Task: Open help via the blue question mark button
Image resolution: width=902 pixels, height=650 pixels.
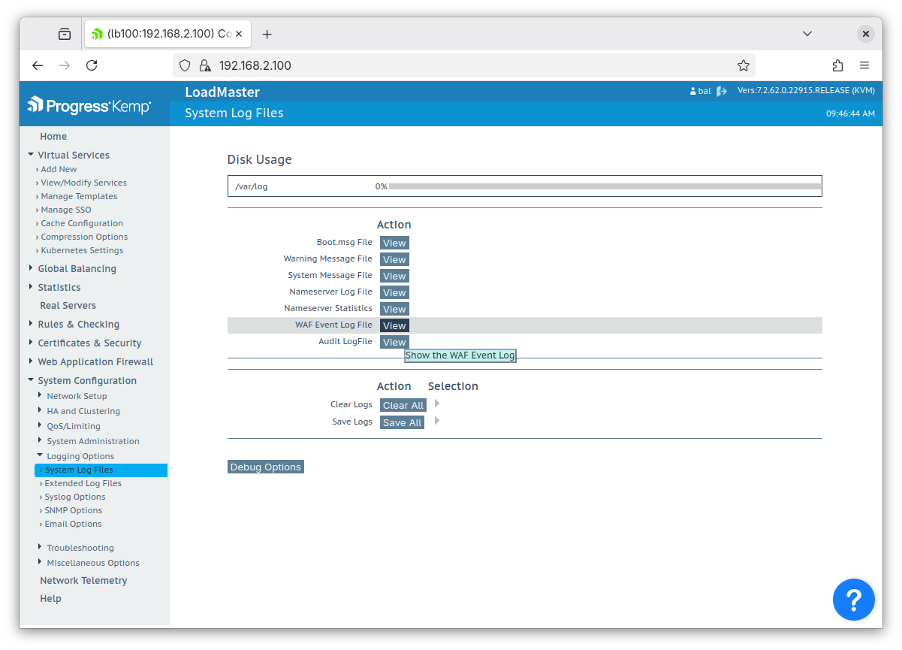Action: pyautogui.click(x=853, y=599)
